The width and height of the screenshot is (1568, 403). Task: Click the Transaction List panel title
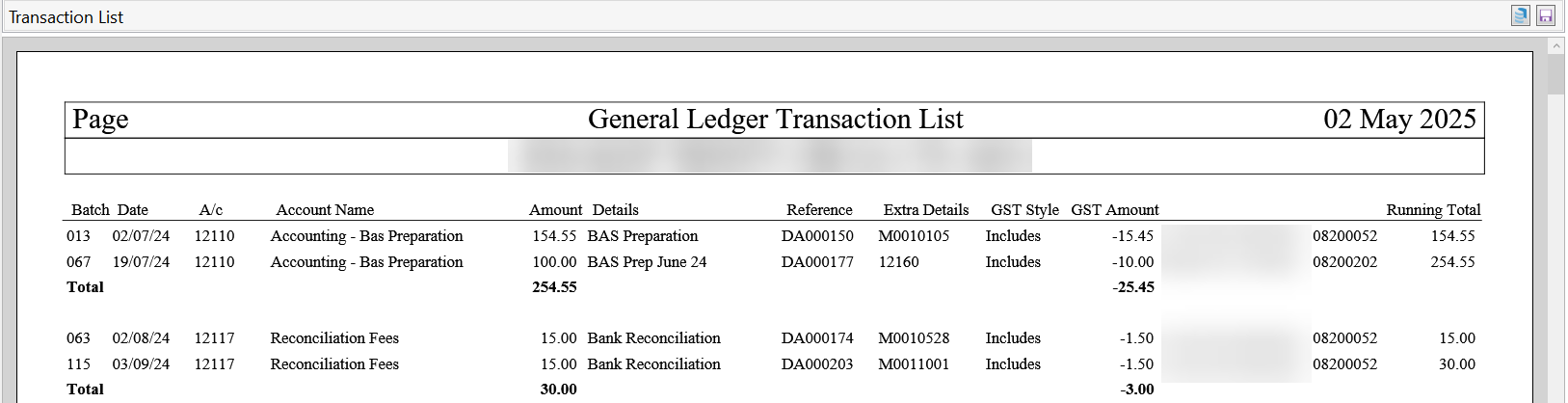pyautogui.click(x=66, y=17)
